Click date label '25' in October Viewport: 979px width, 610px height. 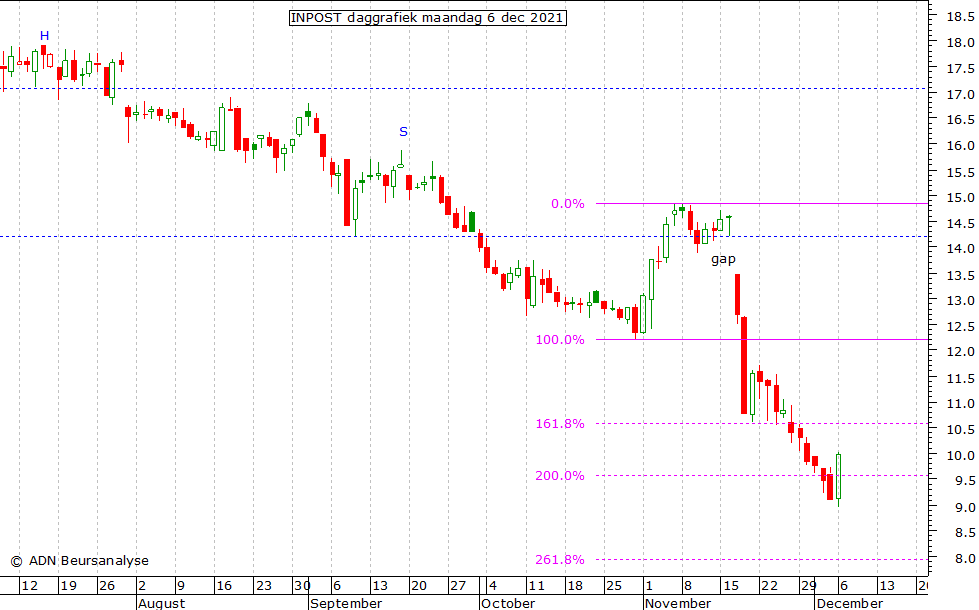(614, 586)
